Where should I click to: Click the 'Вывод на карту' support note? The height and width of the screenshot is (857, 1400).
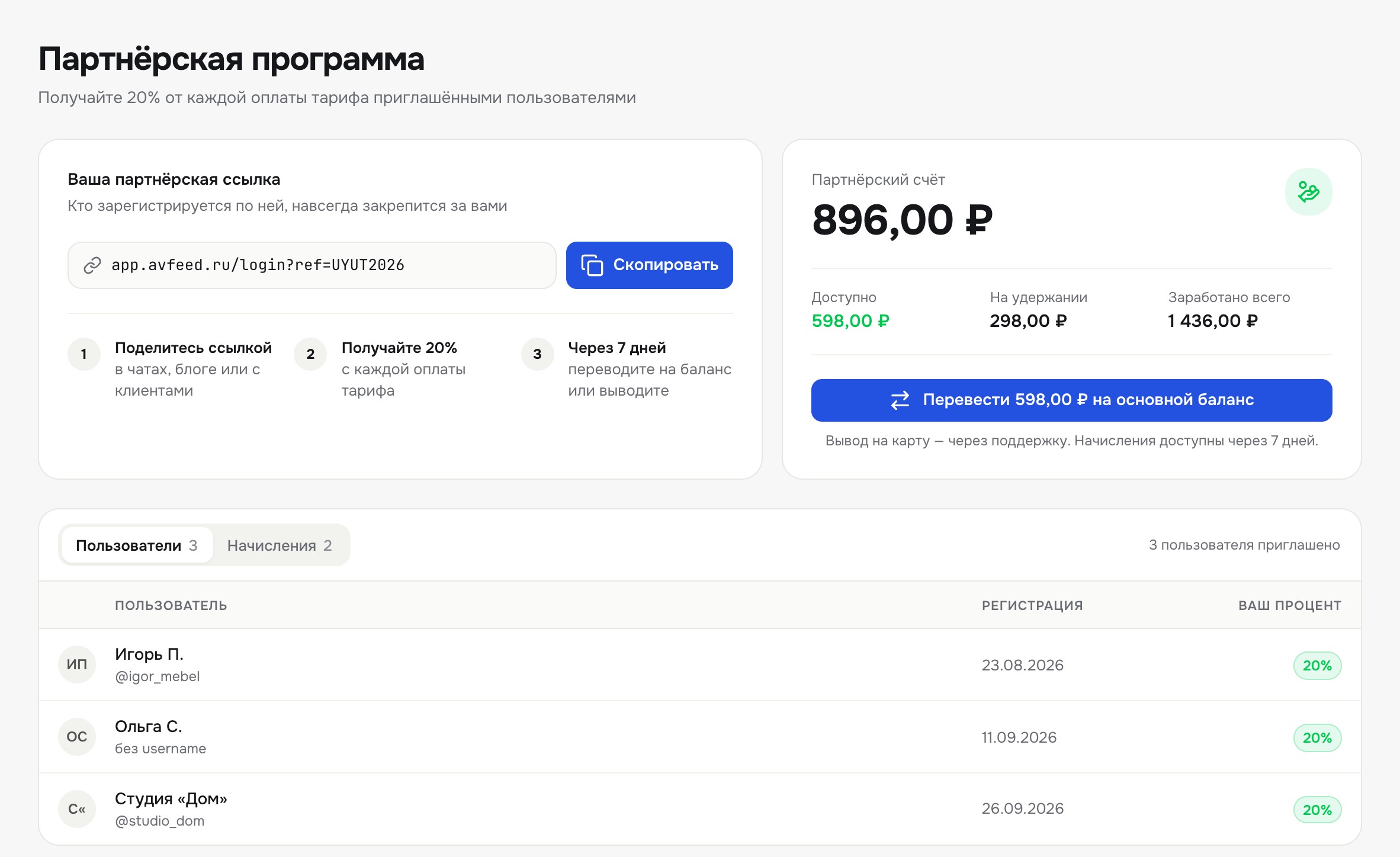1071,441
